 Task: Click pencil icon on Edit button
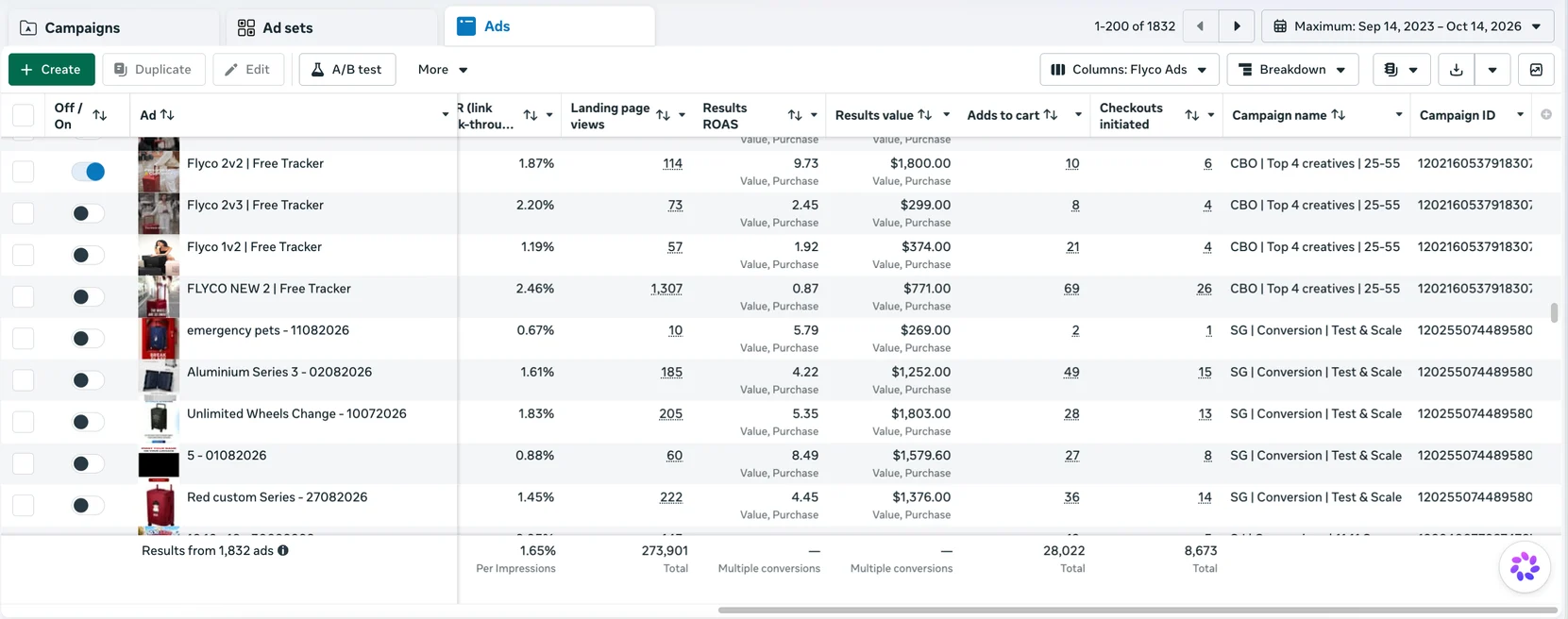[x=231, y=69]
